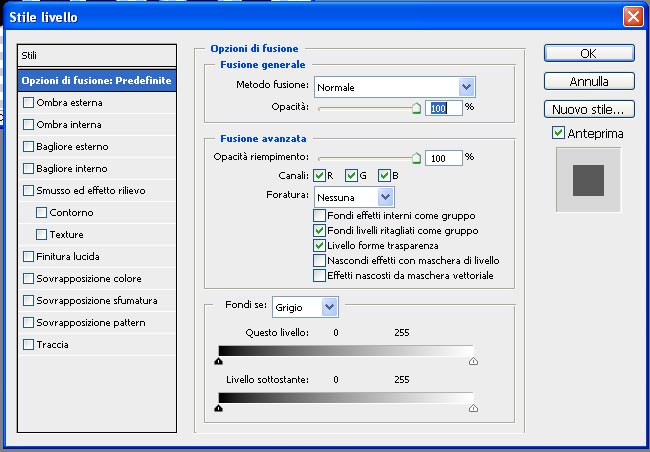Enable Sovrapposizione pattern checkbox
This screenshot has width=650, height=452.
(x=28, y=322)
